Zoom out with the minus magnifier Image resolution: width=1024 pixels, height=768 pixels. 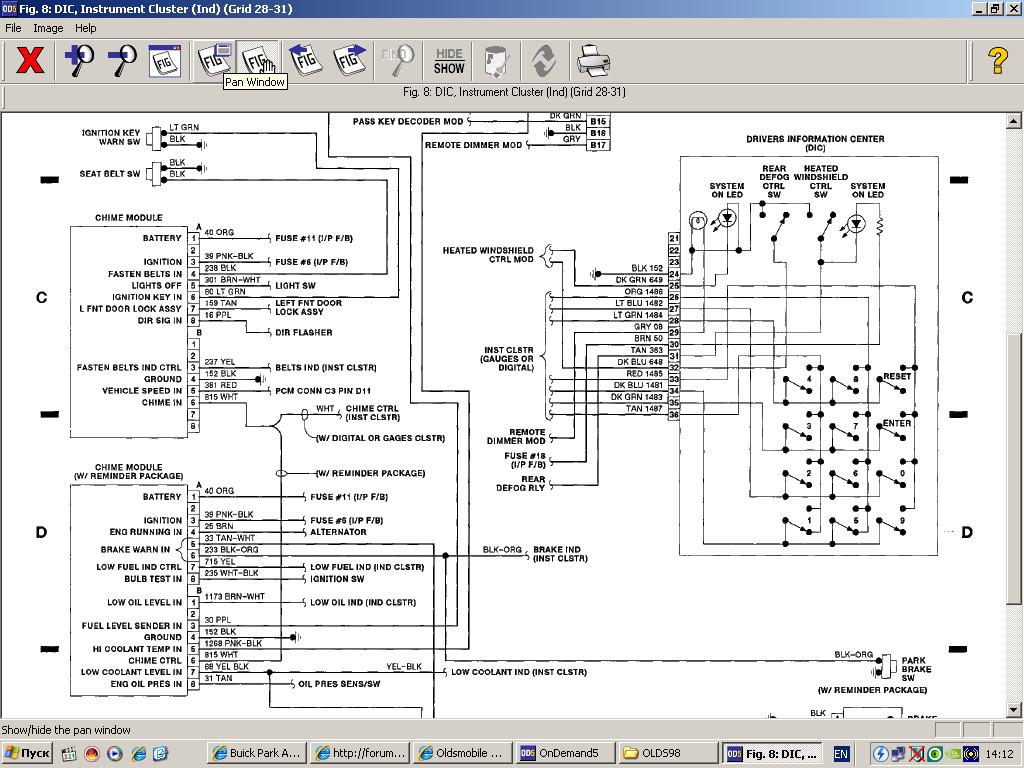(122, 61)
